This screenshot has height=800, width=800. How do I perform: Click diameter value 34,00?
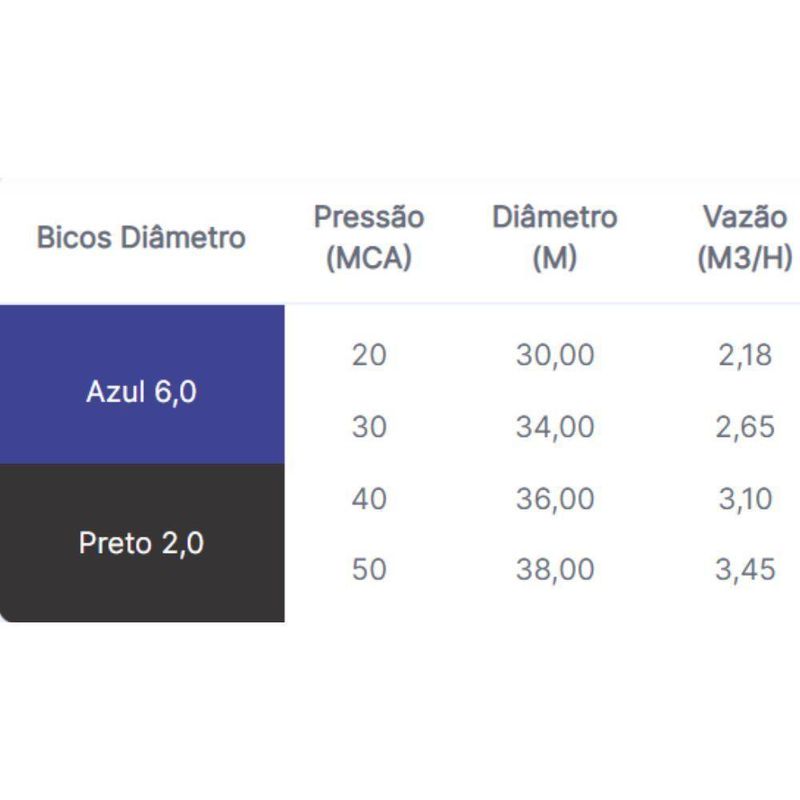[555, 427]
